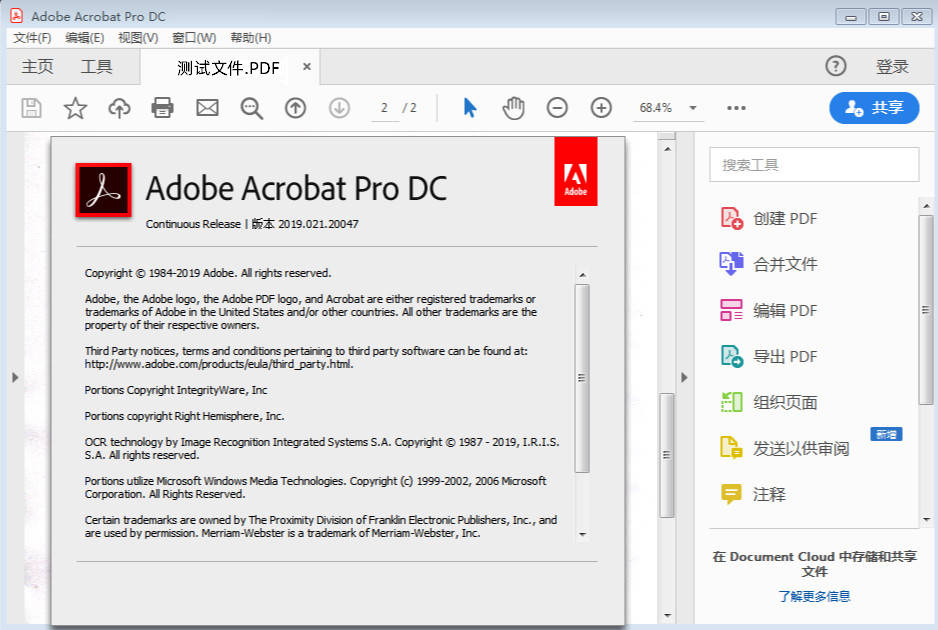
Task: Send file by email envelope icon
Action: click(x=207, y=108)
